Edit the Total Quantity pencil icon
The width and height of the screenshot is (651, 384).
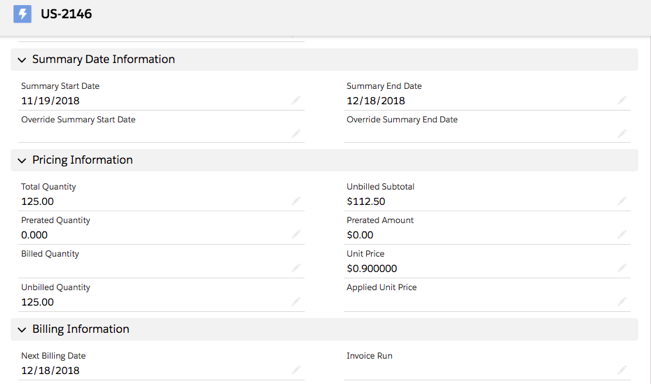(296, 201)
